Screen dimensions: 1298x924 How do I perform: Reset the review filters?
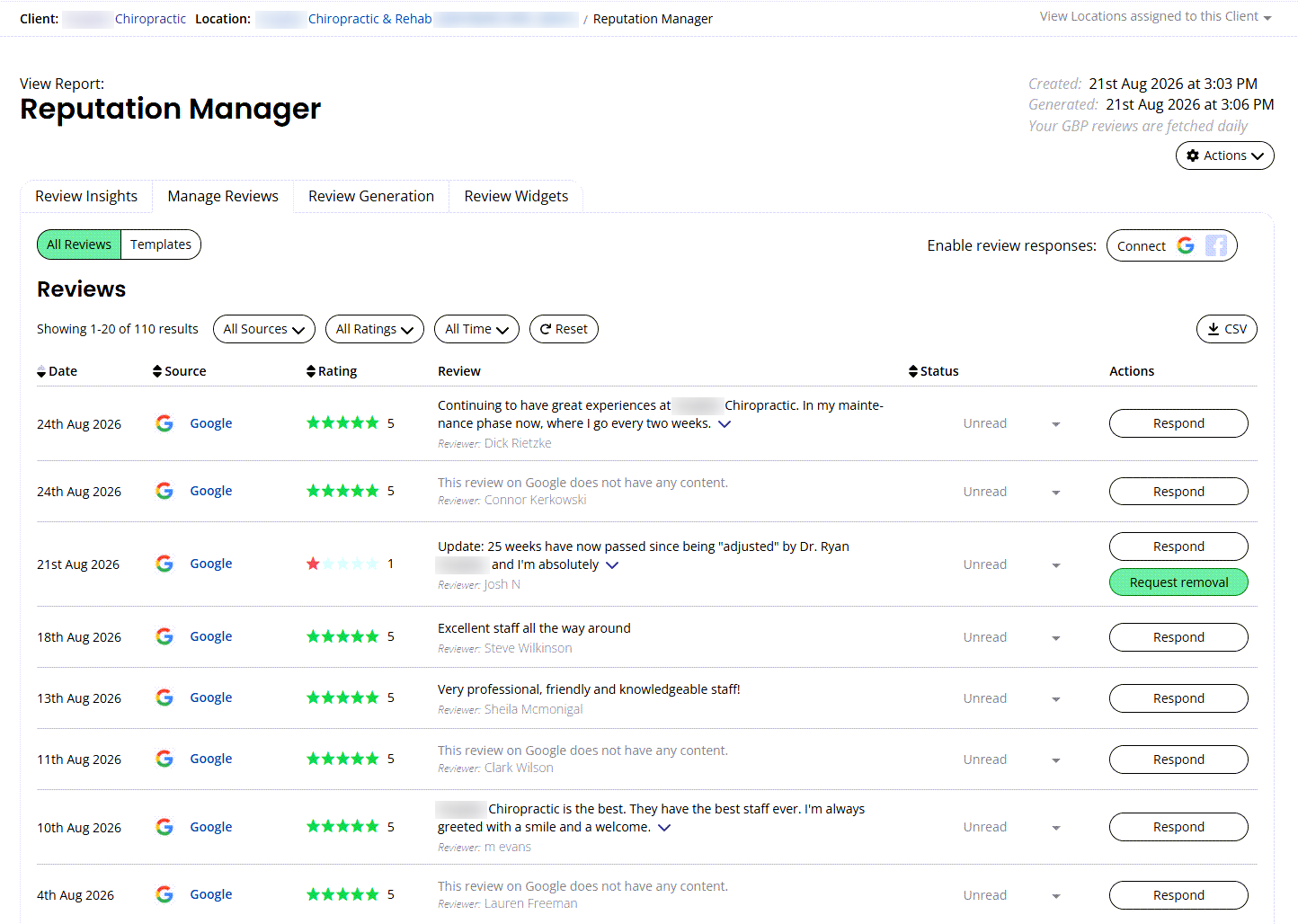564,329
